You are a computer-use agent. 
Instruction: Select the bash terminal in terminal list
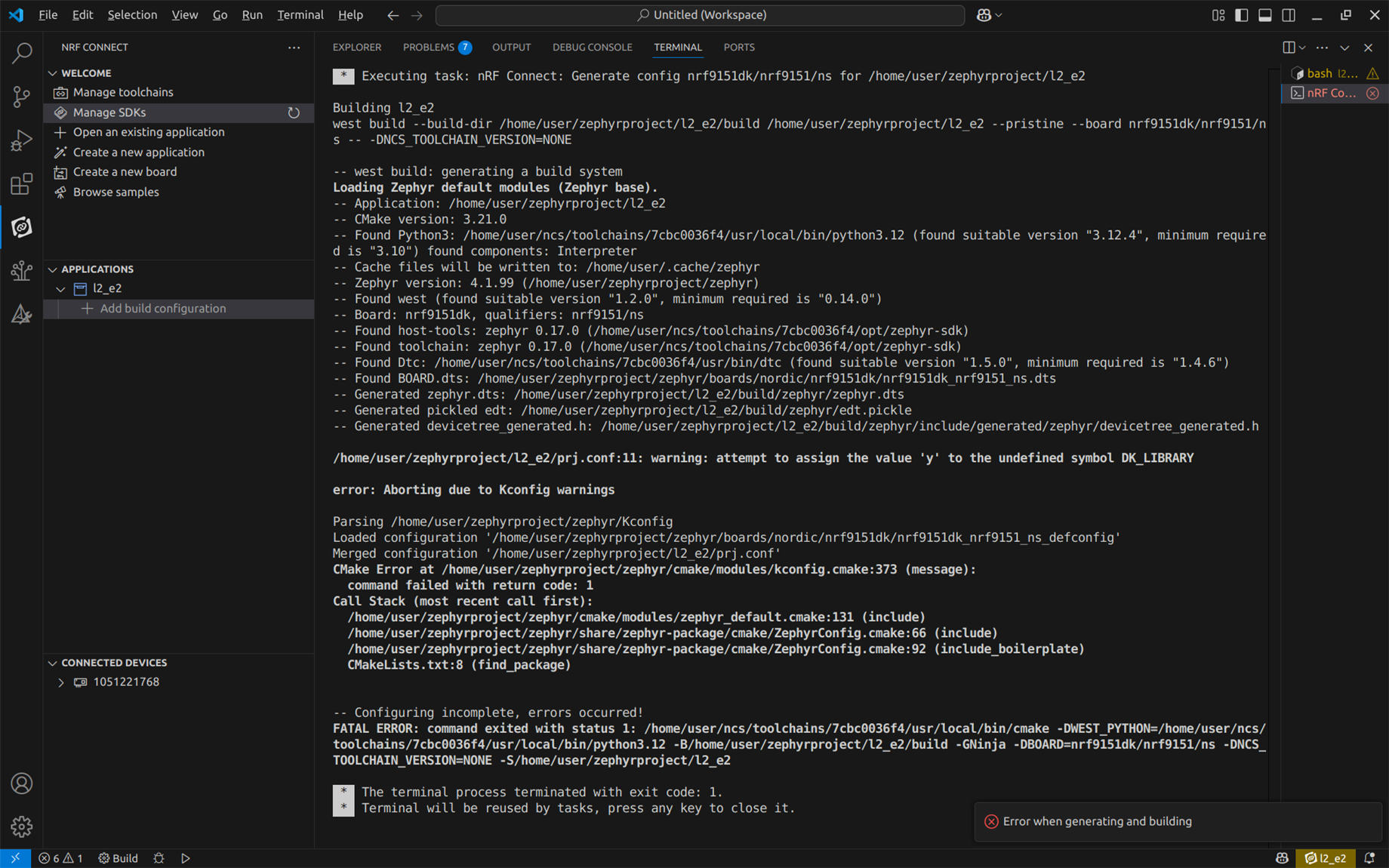pos(1334,73)
